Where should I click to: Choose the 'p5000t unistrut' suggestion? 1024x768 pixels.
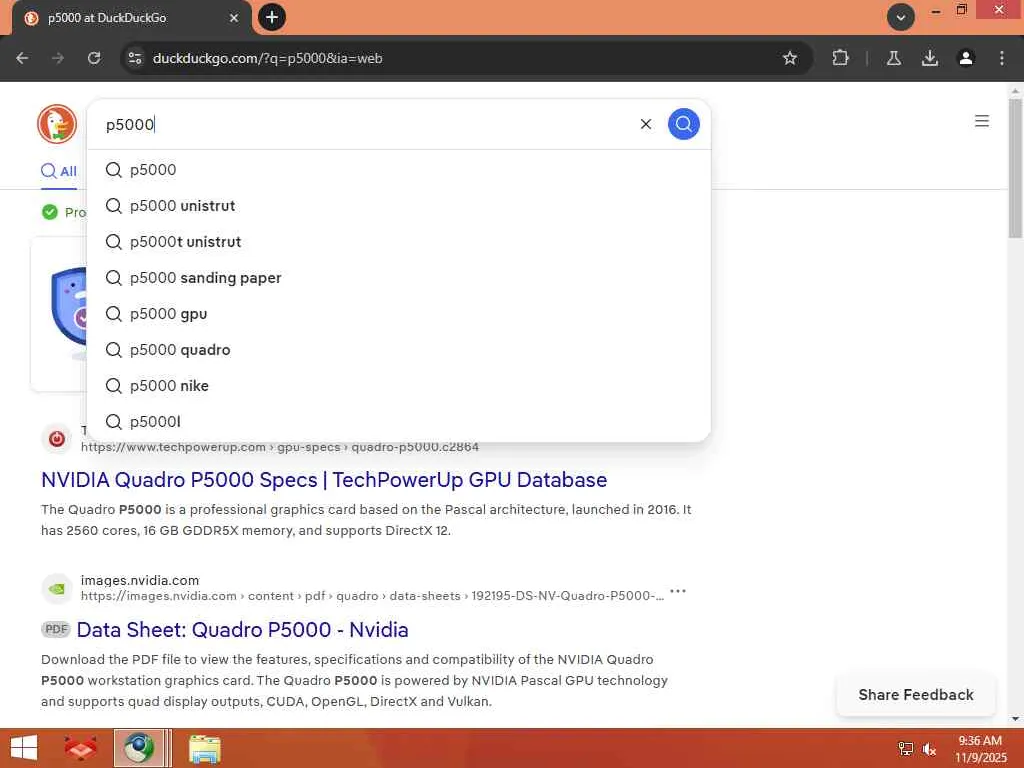point(398,242)
